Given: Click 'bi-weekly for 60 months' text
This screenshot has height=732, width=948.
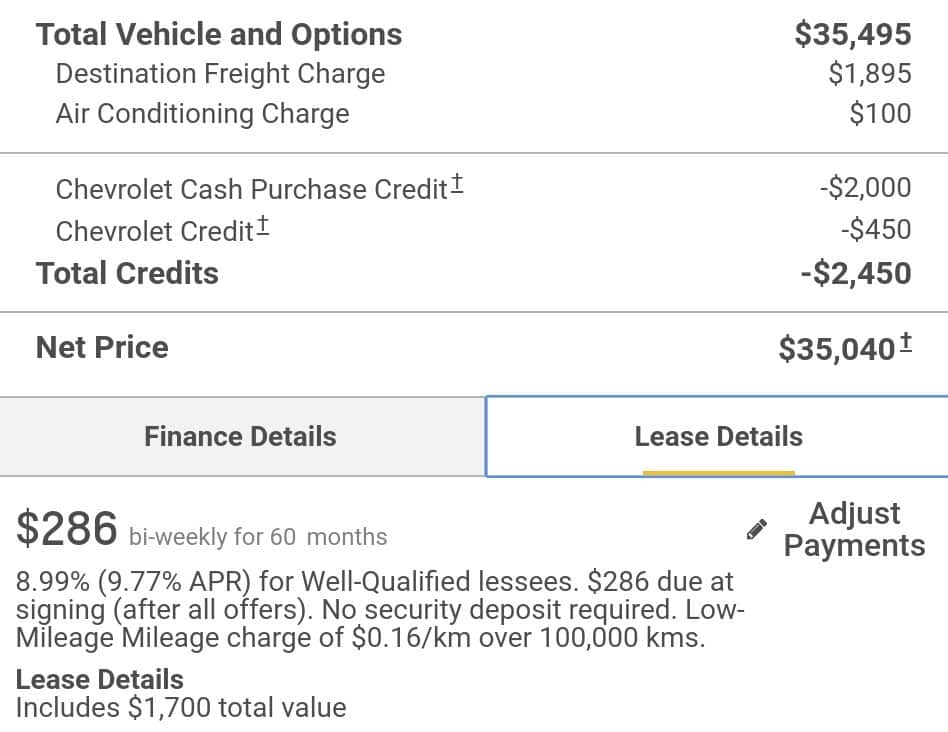Looking at the screenshot, I should click(x=258, y=537).
